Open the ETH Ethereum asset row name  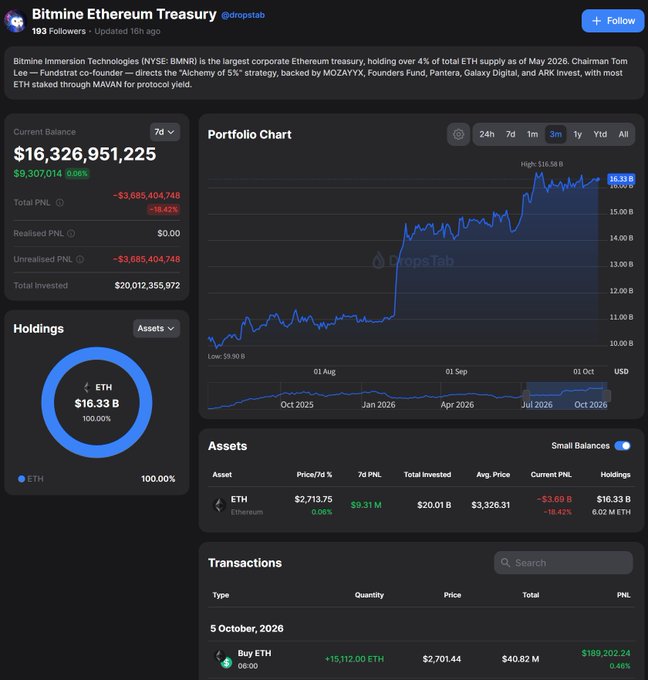pyautogui.click(x=246, y=505)
